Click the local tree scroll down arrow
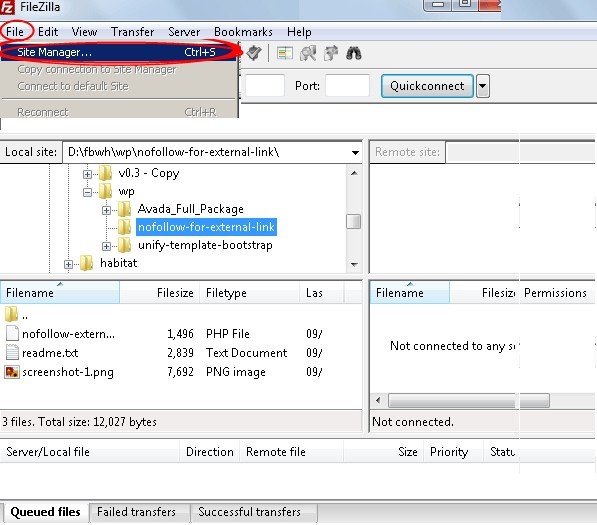The image size is (597, 525). click(x=354, y=264)
